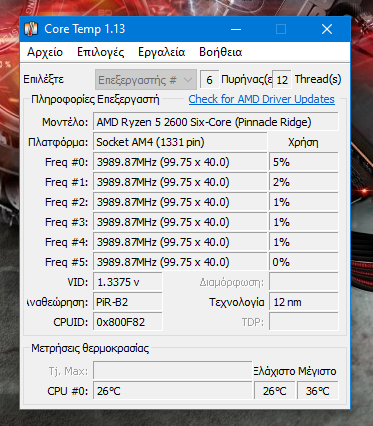Screen dimensions: 373x426
Task: Click the thread count field showing 12
Action: (282, 80)
